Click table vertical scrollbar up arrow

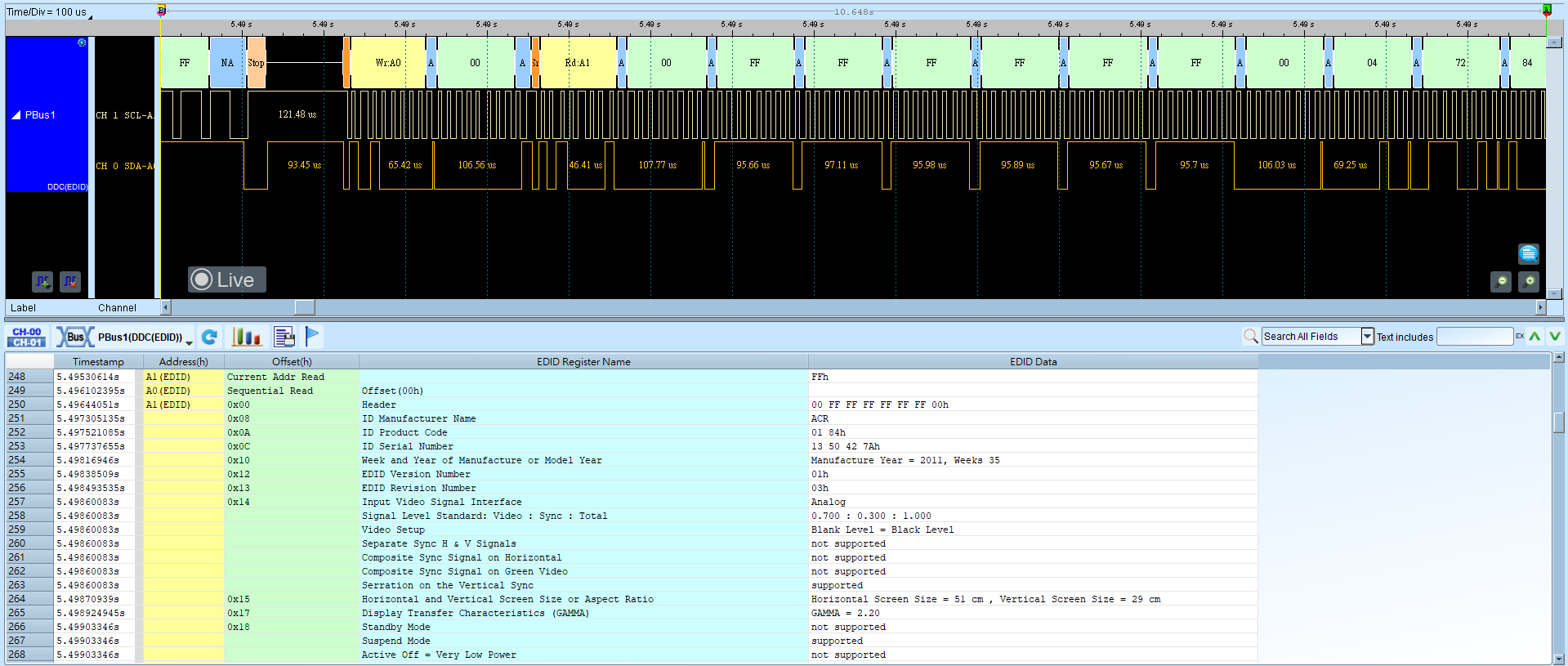[x=1558, y=357]
